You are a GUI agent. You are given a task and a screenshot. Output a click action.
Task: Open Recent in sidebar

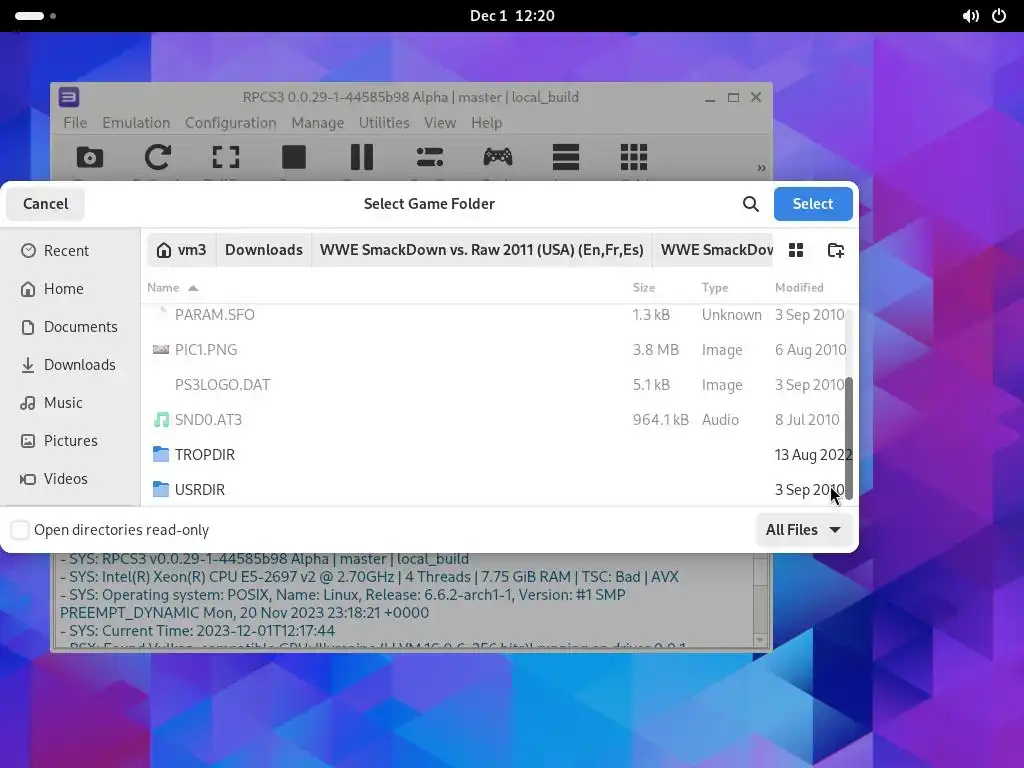click(71, 251)
